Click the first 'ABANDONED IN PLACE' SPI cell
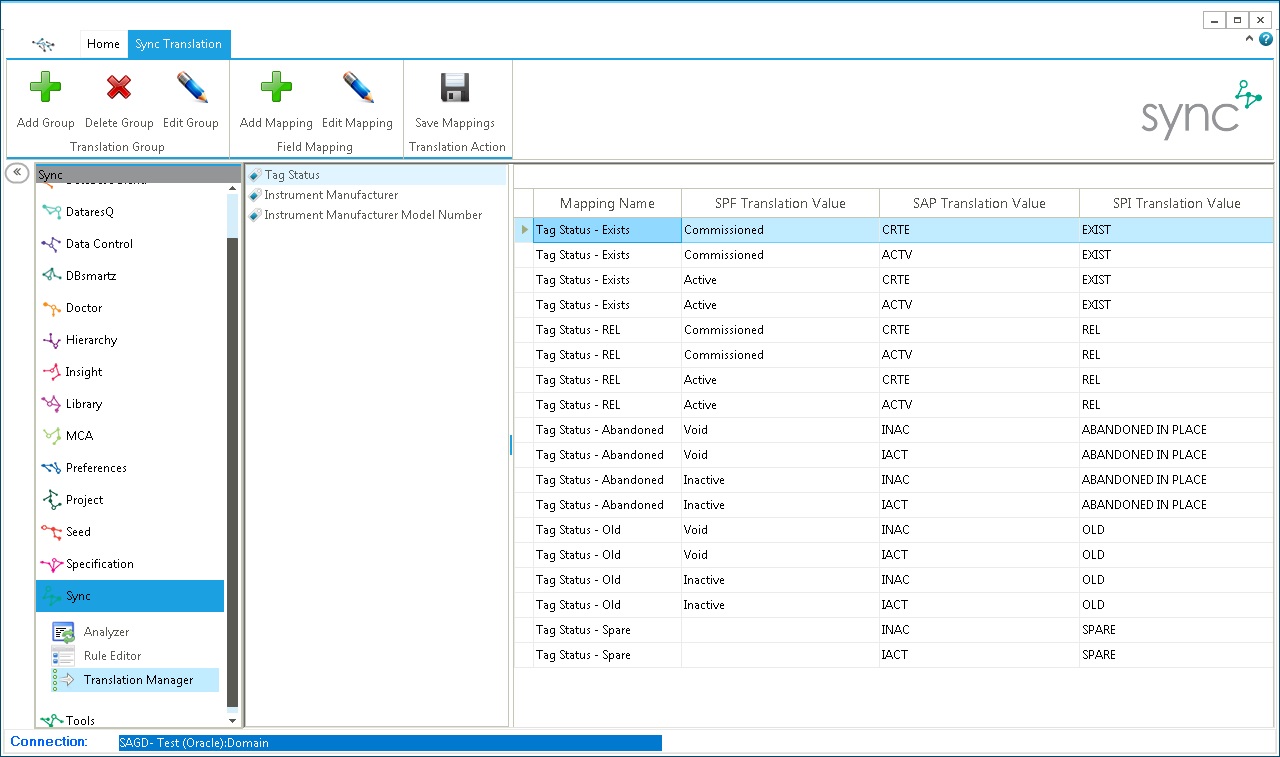 (1176, 430)
